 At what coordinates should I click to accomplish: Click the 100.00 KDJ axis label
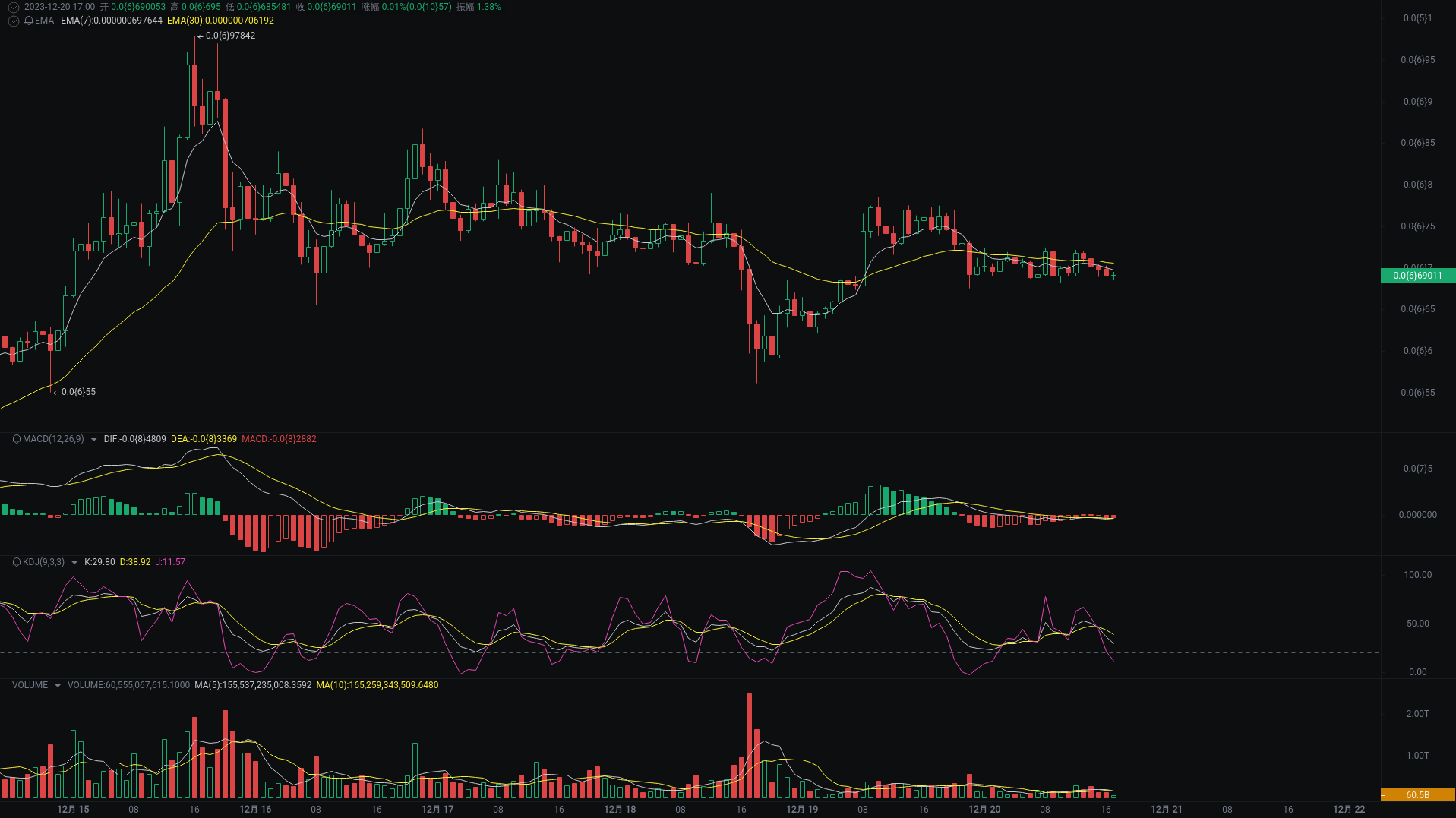[x=1418, y=575]
